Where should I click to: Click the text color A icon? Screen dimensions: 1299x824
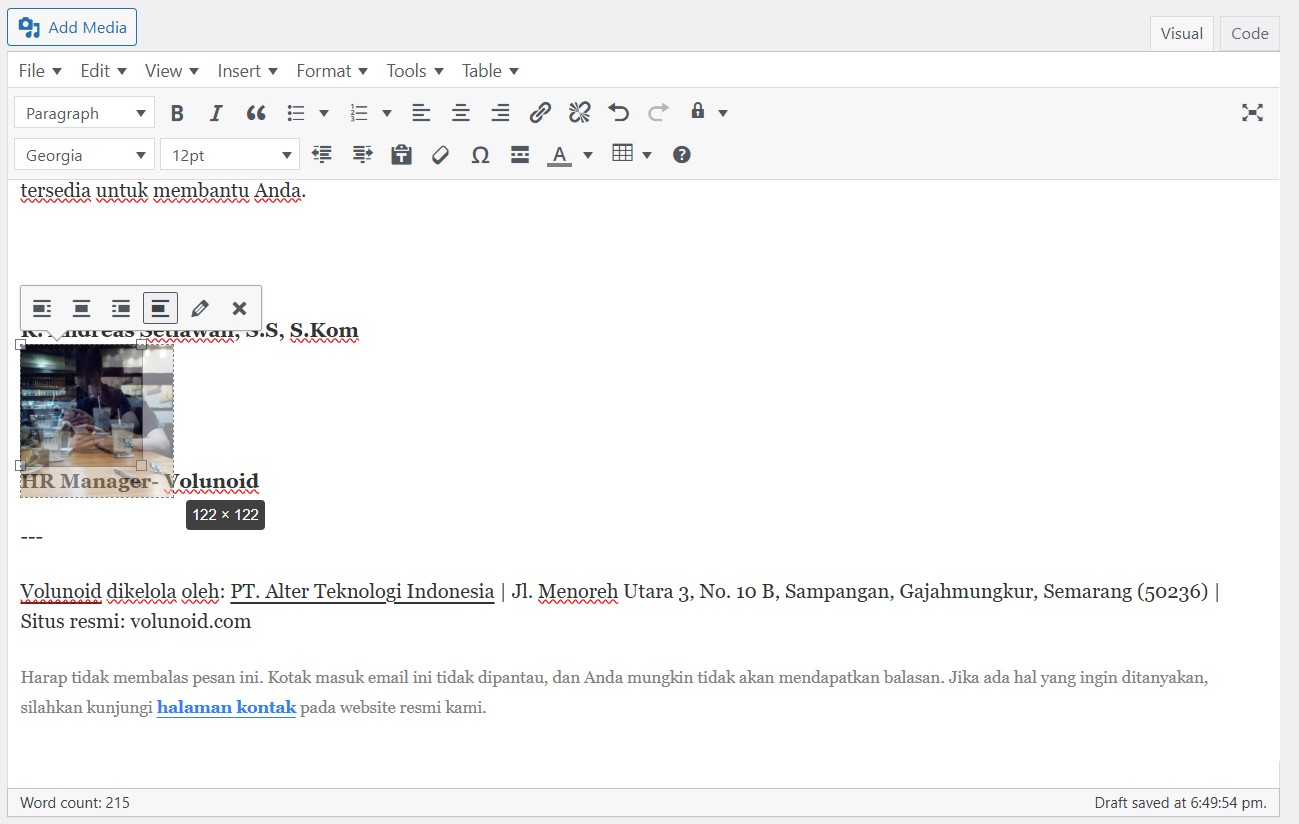(x=559, y=155)
